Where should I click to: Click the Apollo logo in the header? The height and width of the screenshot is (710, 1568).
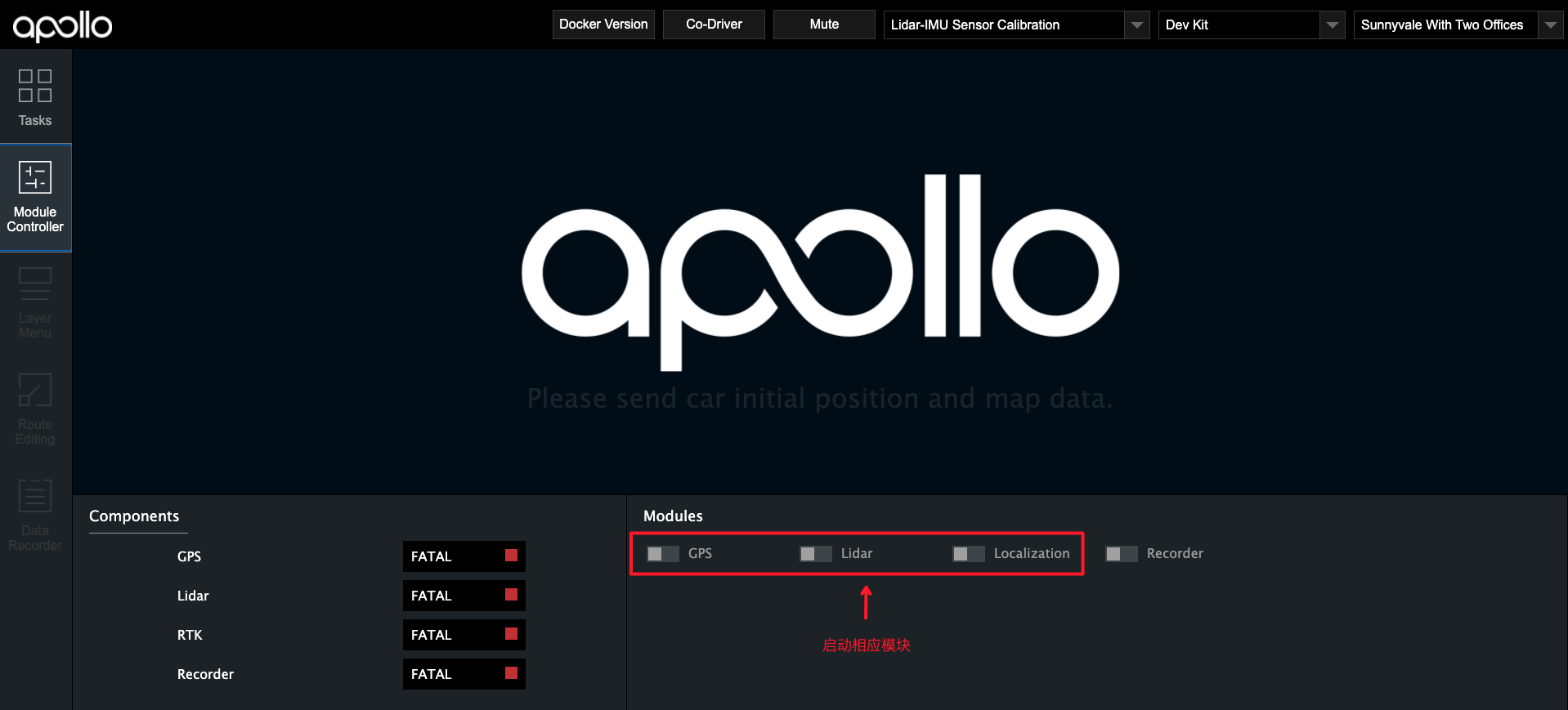[x=62, y=26]
